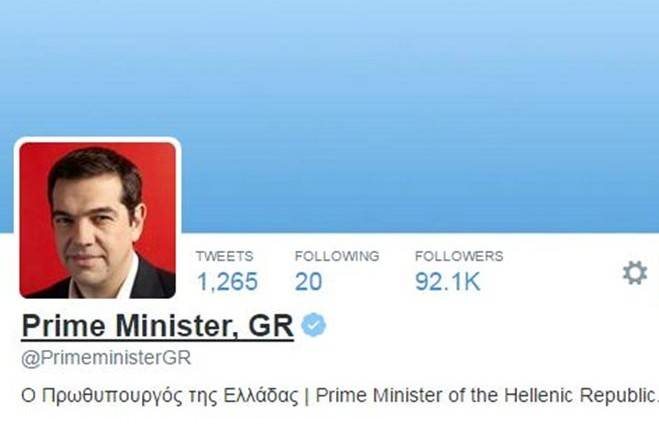The width and height of the screenshot is (659, 429).
Task: Click the words Hellenic Republic in bio
Action: [579, 395]
